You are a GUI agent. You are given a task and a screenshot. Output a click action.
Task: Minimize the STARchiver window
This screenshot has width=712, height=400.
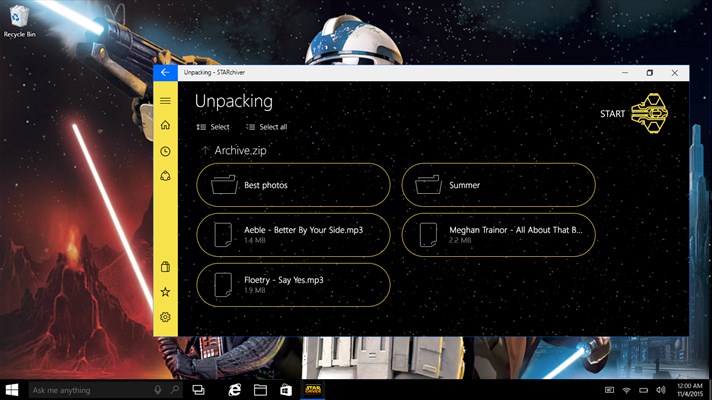[625, 73]
